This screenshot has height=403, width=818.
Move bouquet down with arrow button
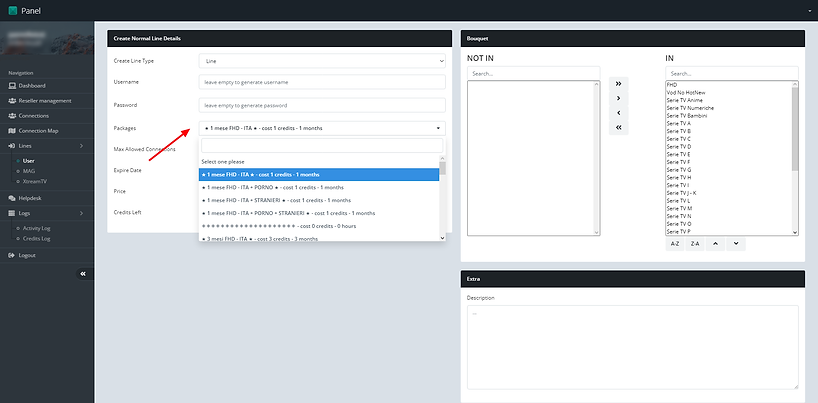tap(736, 244)
